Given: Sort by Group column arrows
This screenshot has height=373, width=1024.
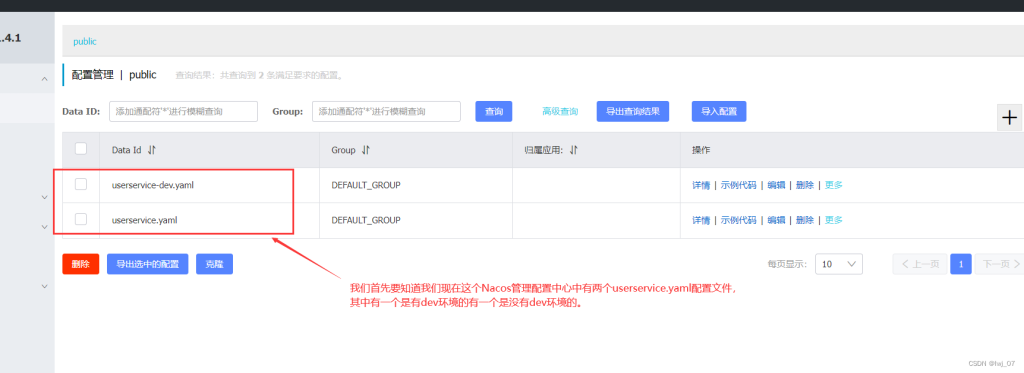Looking at the screenshot, I should pyautogui.click(x=366, y=150).
